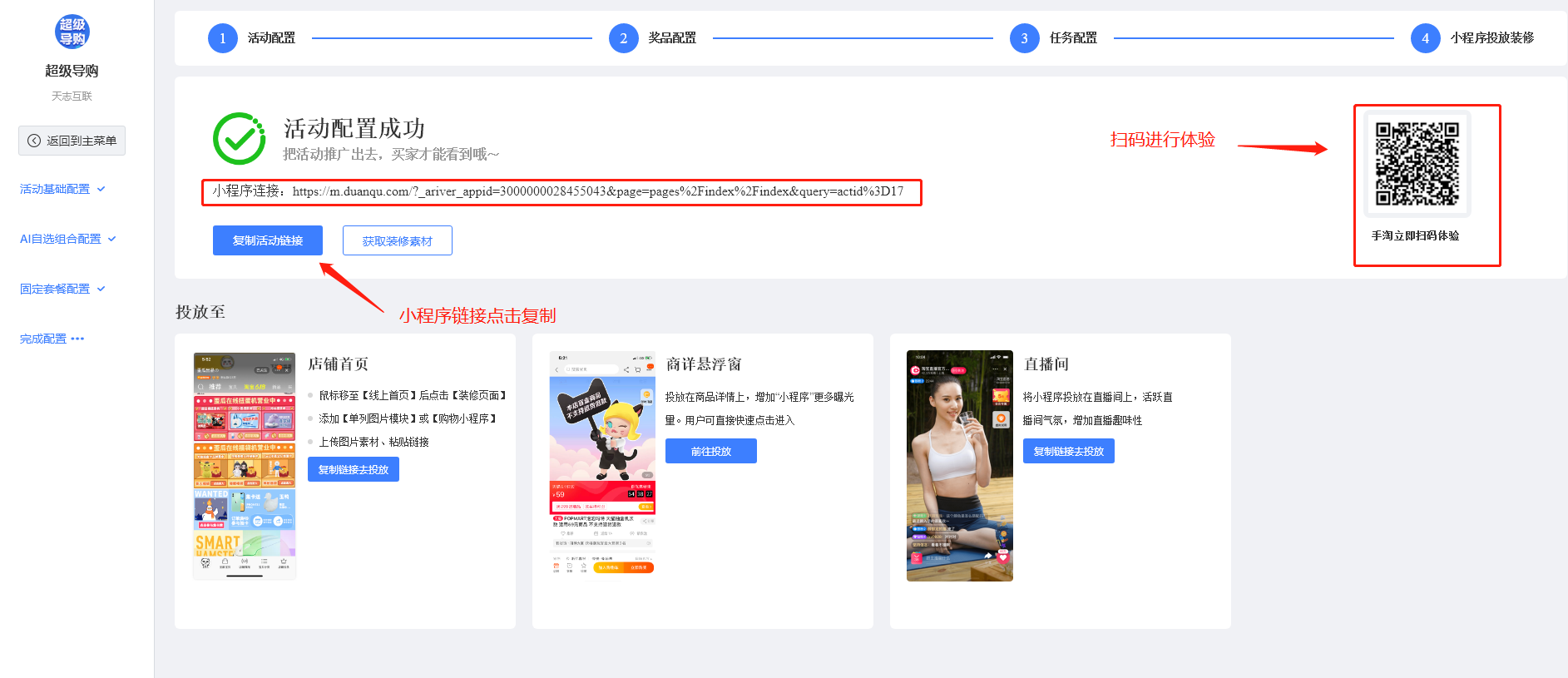This screenshot has height=678, width=1568.
Task: Click the 完成配置 ellipsis icon
Action: [77, 339]
